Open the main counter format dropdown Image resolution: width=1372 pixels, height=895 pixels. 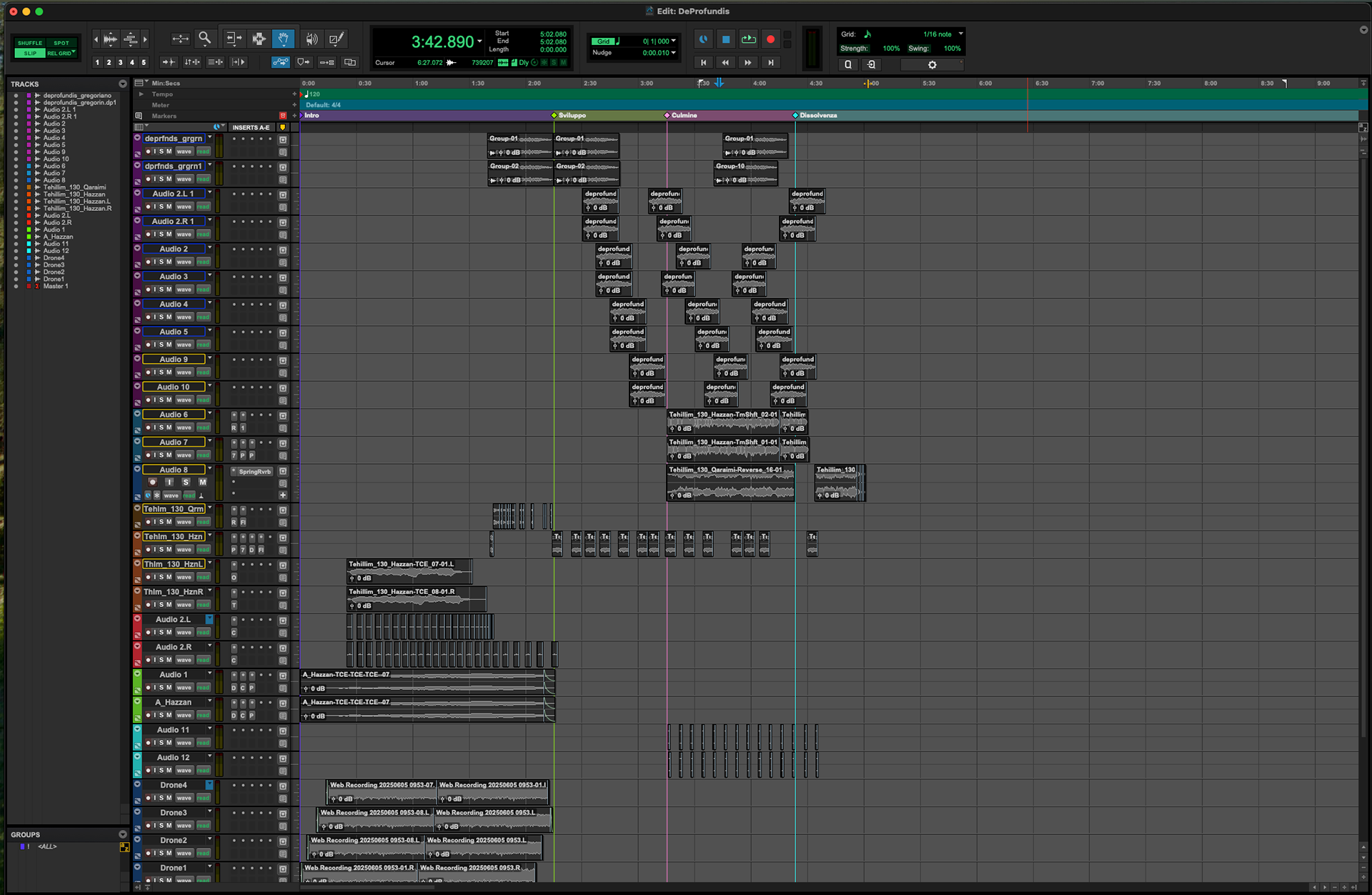tap(479, 41)
